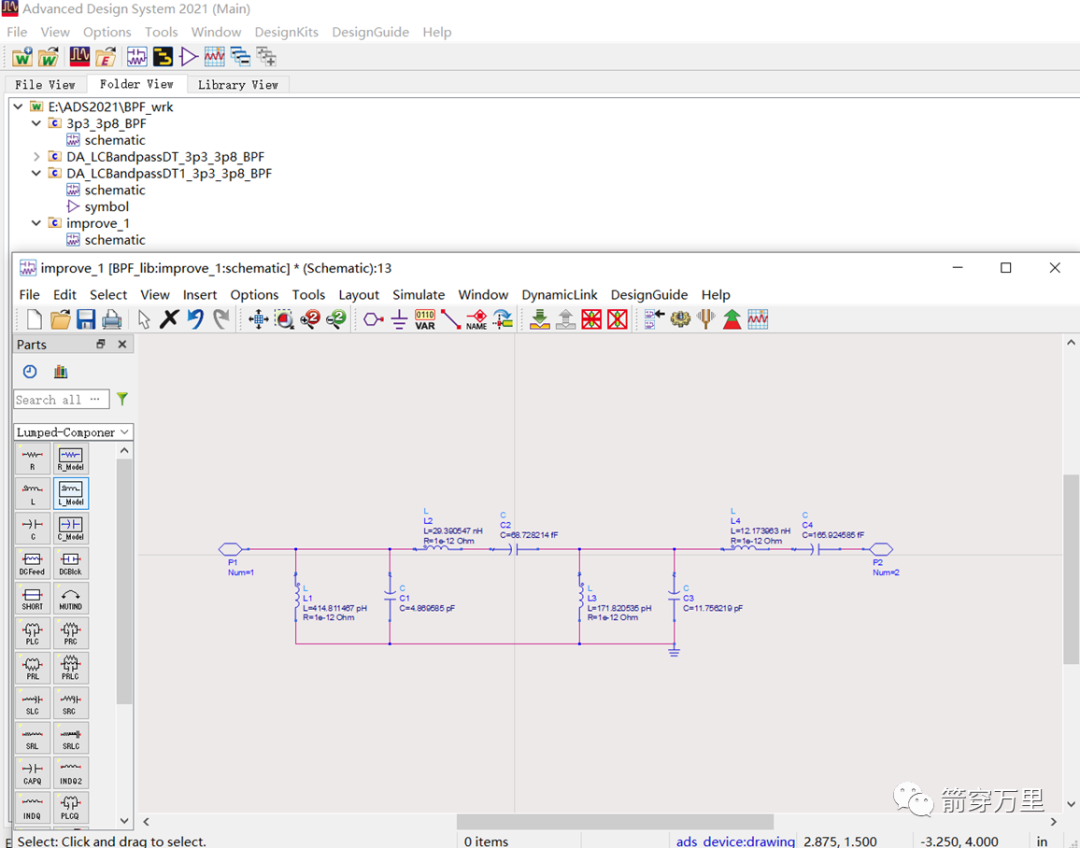Expand the DA_LCBandpassDT_3p3_3p8_BPF cell
The height and width of the screenshot is (848, 1080).
coord(37,156)
